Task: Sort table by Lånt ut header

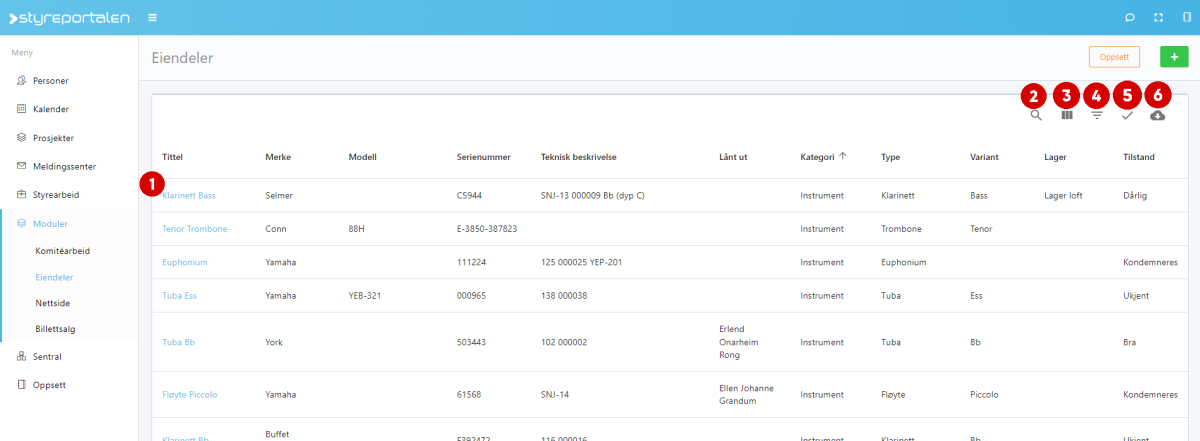Action: (x=734, y=157)
